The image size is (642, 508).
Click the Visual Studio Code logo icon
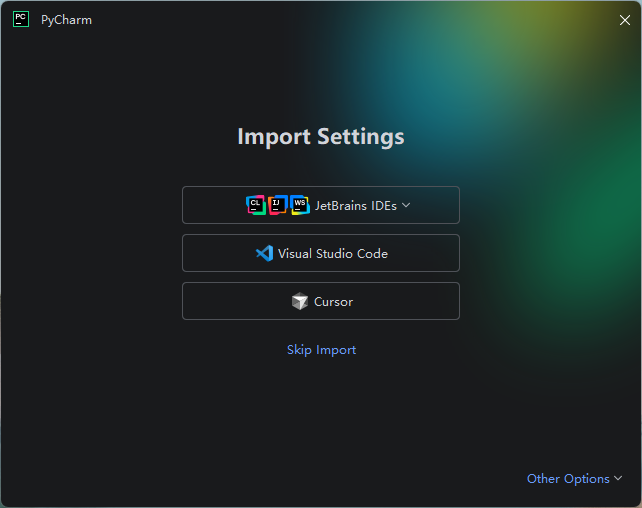(264, 253)
